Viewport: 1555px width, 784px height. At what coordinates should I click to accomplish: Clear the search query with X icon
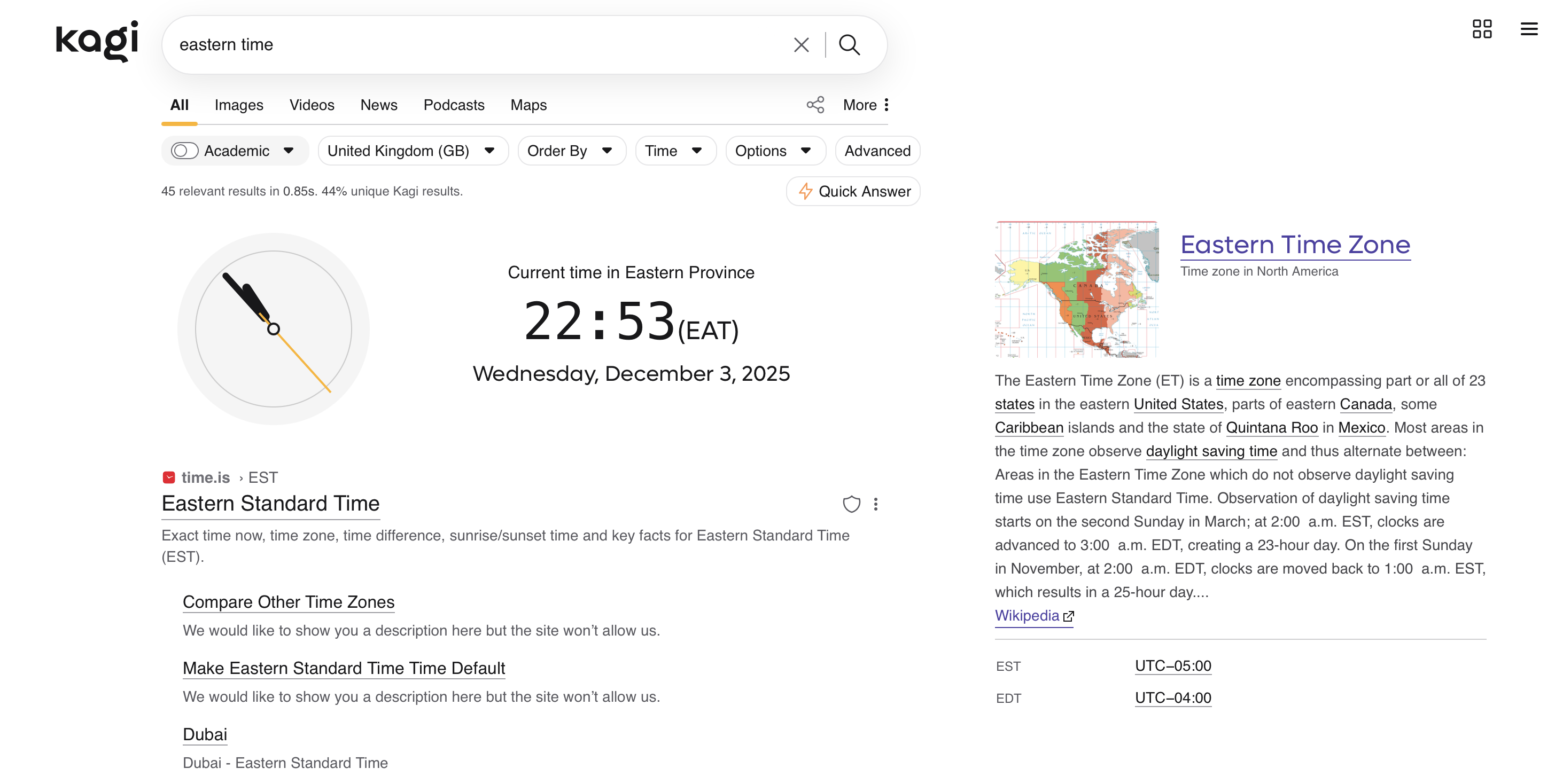pos(801,45)
